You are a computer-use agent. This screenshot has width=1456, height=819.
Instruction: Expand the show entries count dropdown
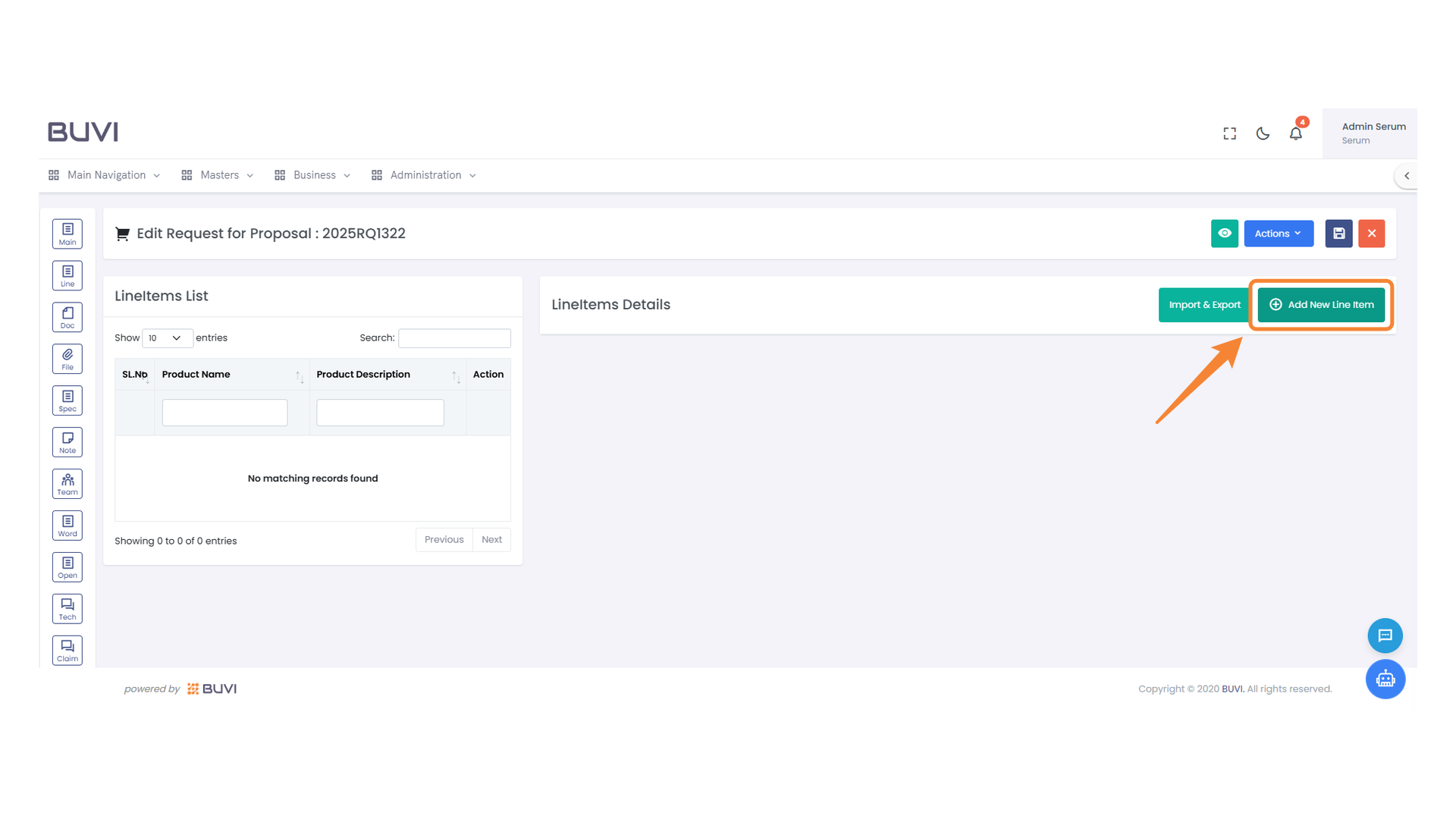click(167, 338)
